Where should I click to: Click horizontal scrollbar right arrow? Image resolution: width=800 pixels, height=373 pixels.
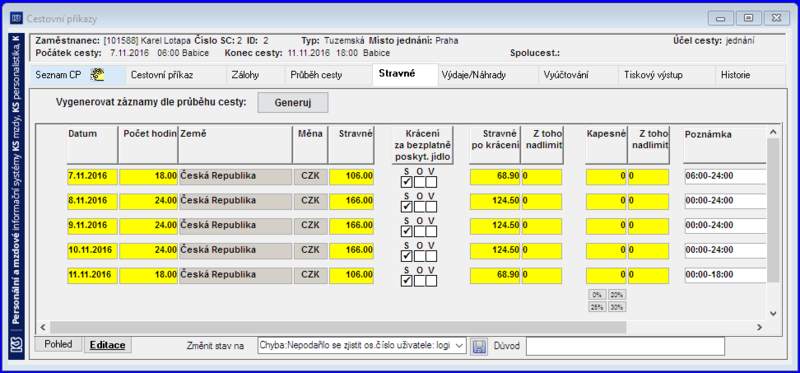tap(759, 327)
